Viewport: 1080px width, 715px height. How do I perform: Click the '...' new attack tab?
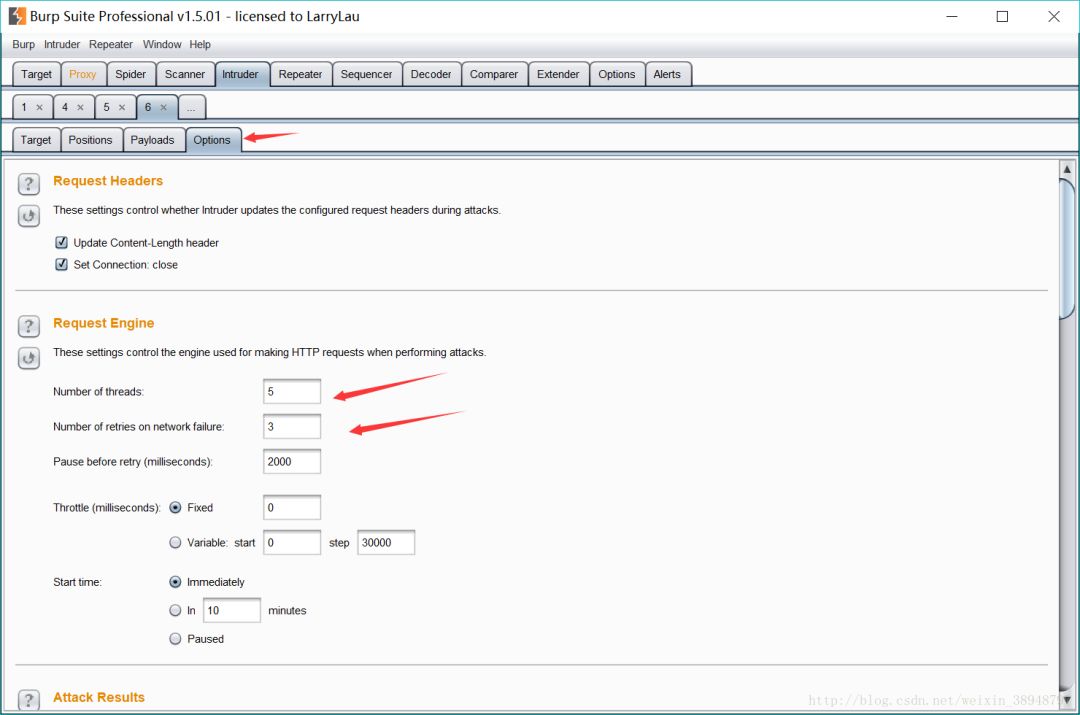click(x=191, y=107)
